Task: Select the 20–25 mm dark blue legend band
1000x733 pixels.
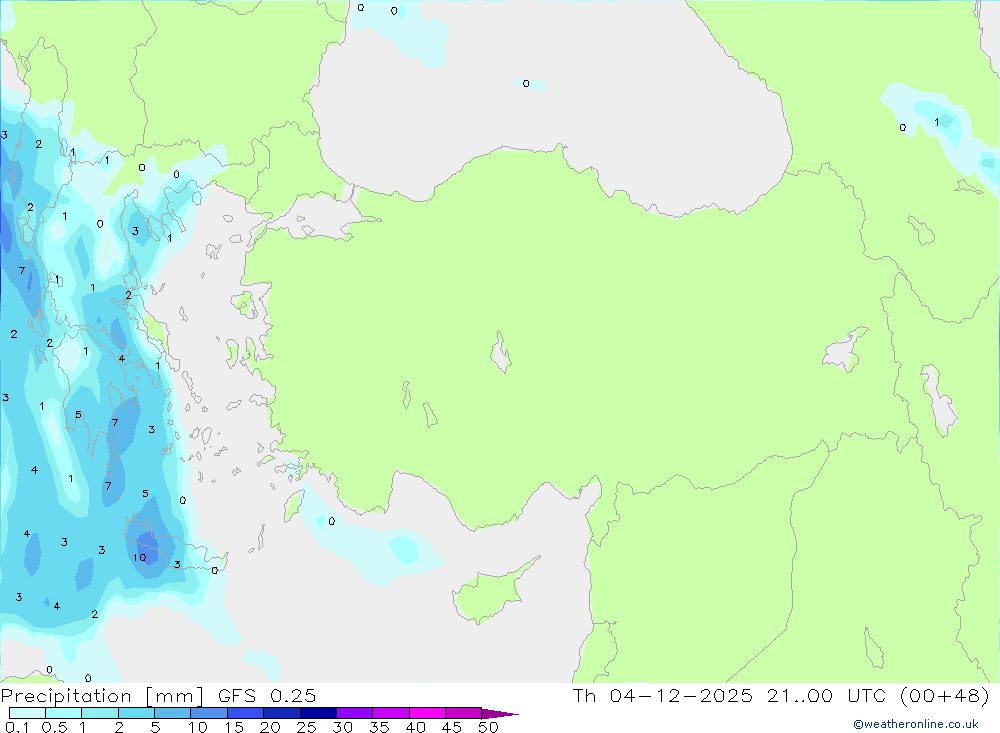Action: pyautogui.click(x=282, y=713)
